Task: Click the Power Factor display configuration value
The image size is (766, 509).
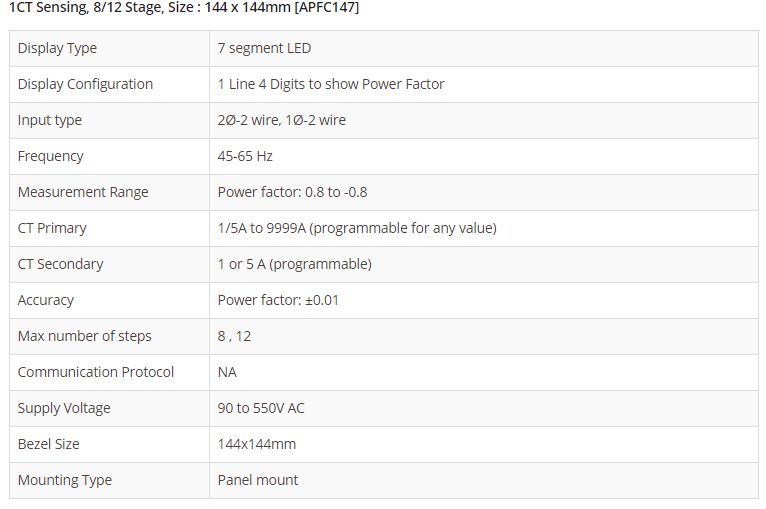Action: 331,84
